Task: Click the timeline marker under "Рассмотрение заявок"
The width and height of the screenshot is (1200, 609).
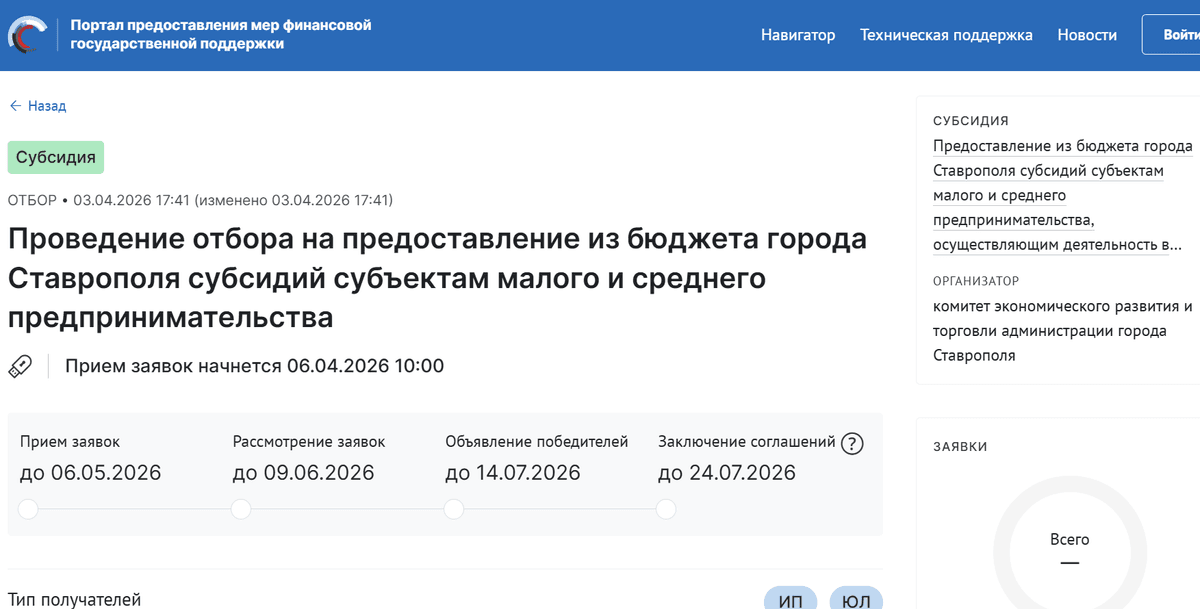Action: point(240,509)
